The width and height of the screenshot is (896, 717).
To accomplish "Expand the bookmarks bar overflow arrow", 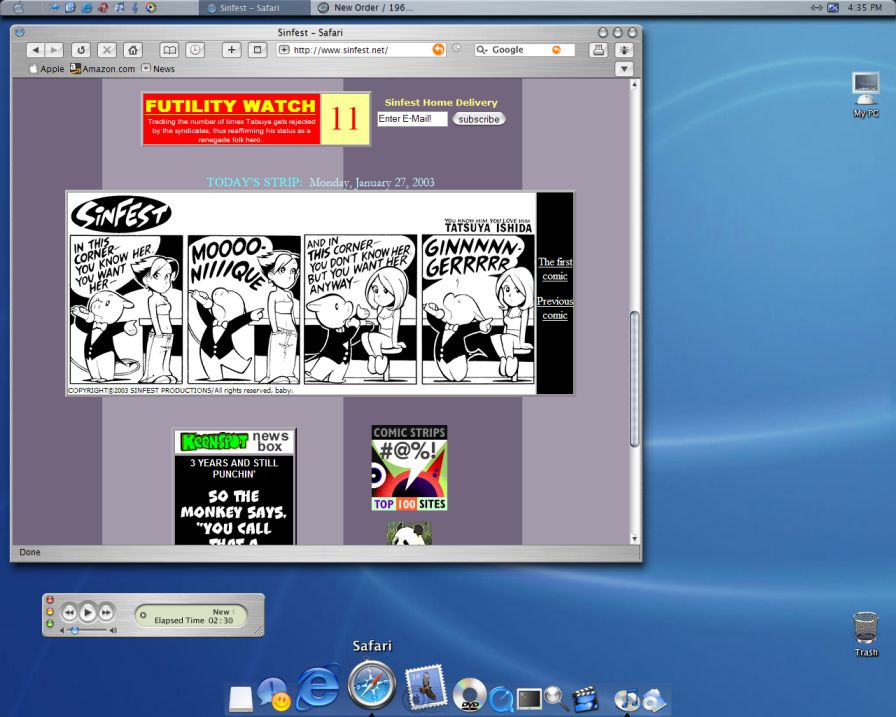I will 624,69.
